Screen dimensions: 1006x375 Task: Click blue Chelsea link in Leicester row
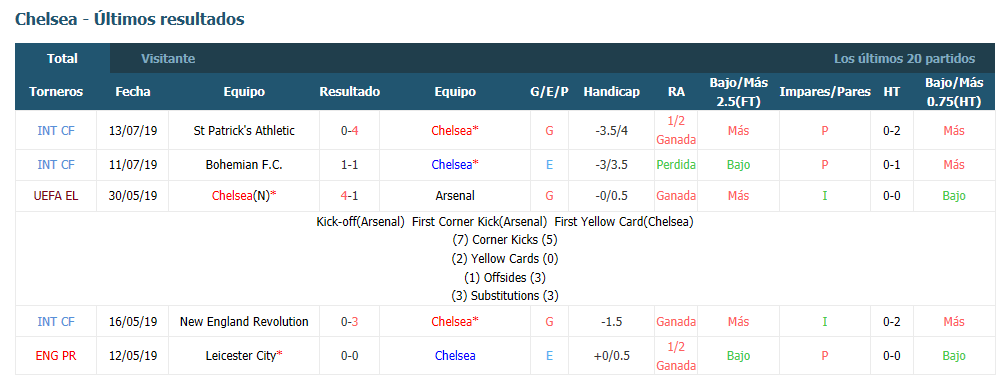pos(455,355)
